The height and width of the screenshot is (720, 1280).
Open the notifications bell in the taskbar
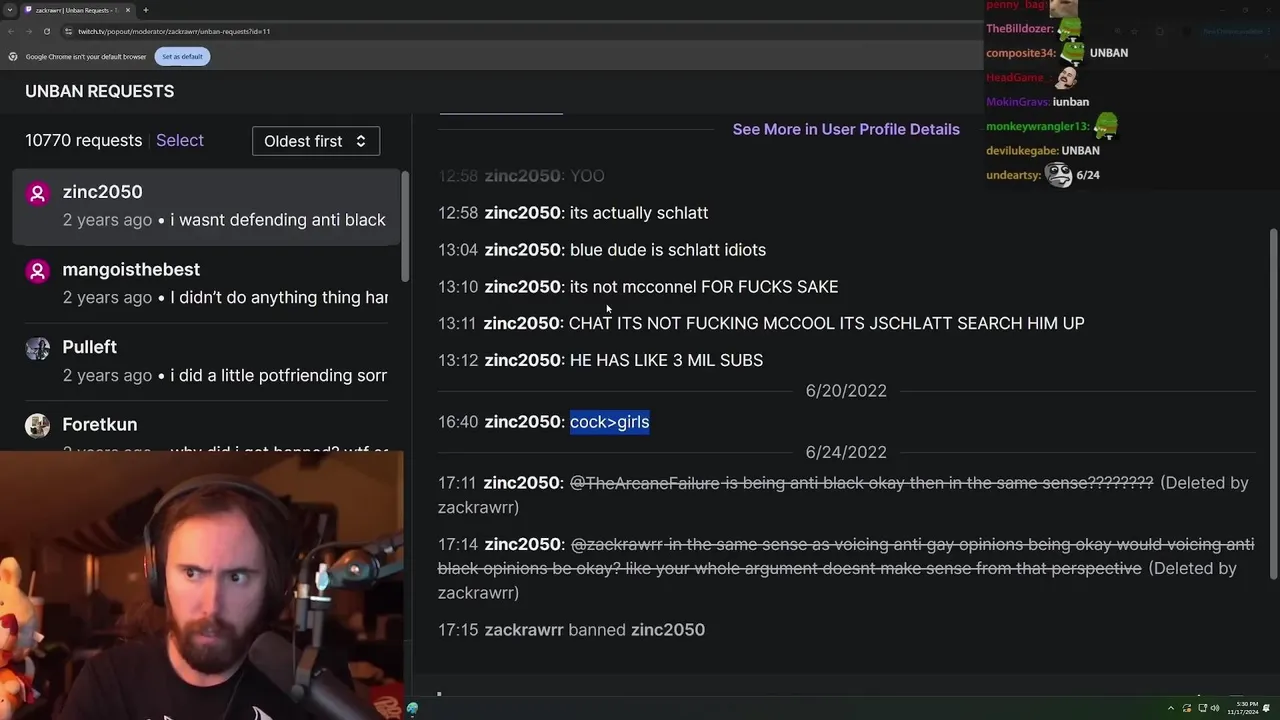pyautogui.click(x=1265, y=708)
